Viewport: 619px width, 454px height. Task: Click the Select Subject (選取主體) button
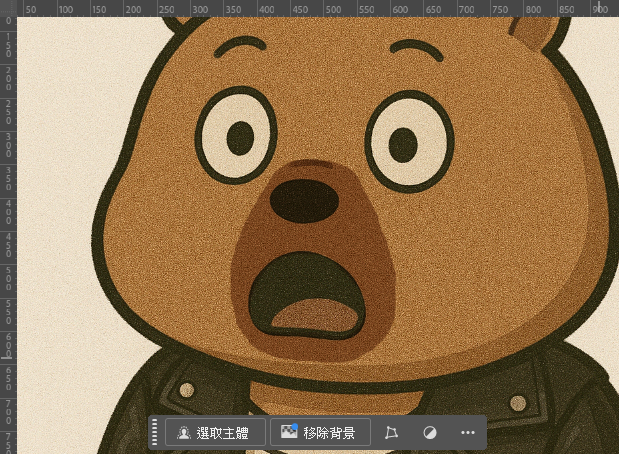215,432
